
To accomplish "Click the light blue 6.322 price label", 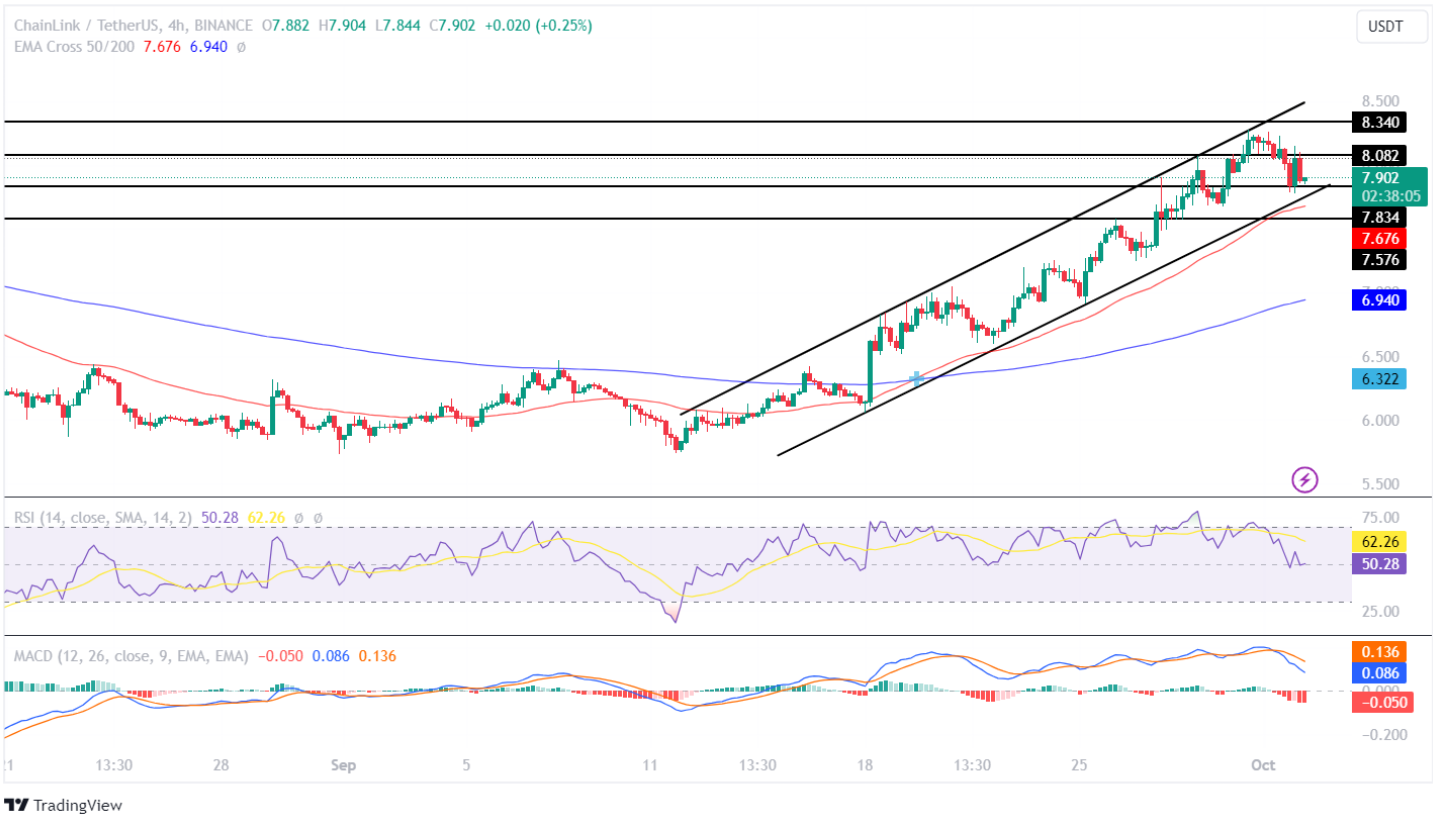I will pos(1379,379).
